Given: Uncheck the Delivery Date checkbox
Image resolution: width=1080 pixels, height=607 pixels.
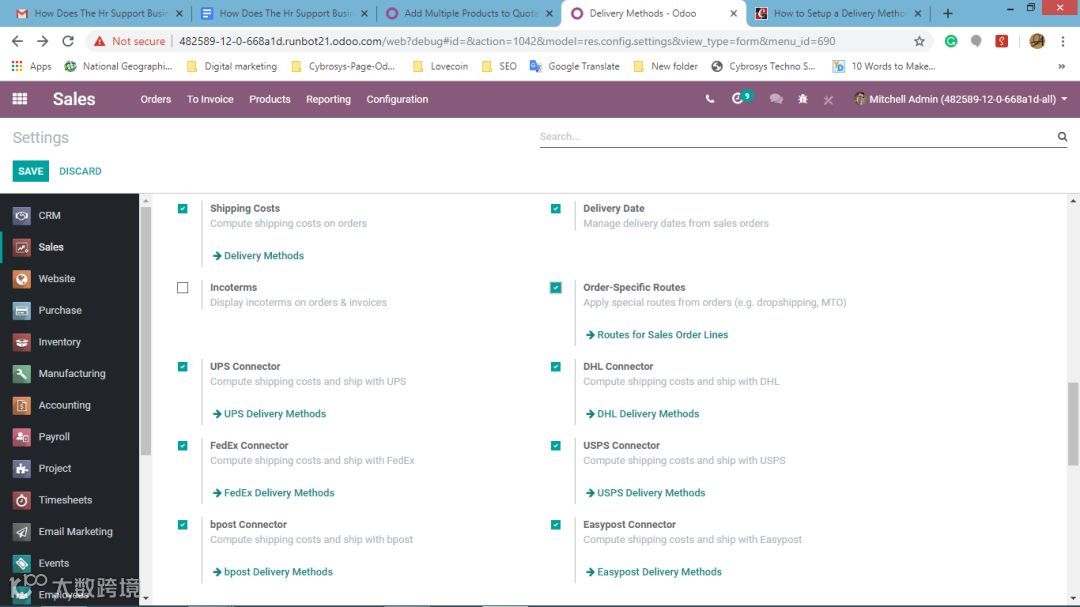Looking at the screenshot, I should (556, 209).
